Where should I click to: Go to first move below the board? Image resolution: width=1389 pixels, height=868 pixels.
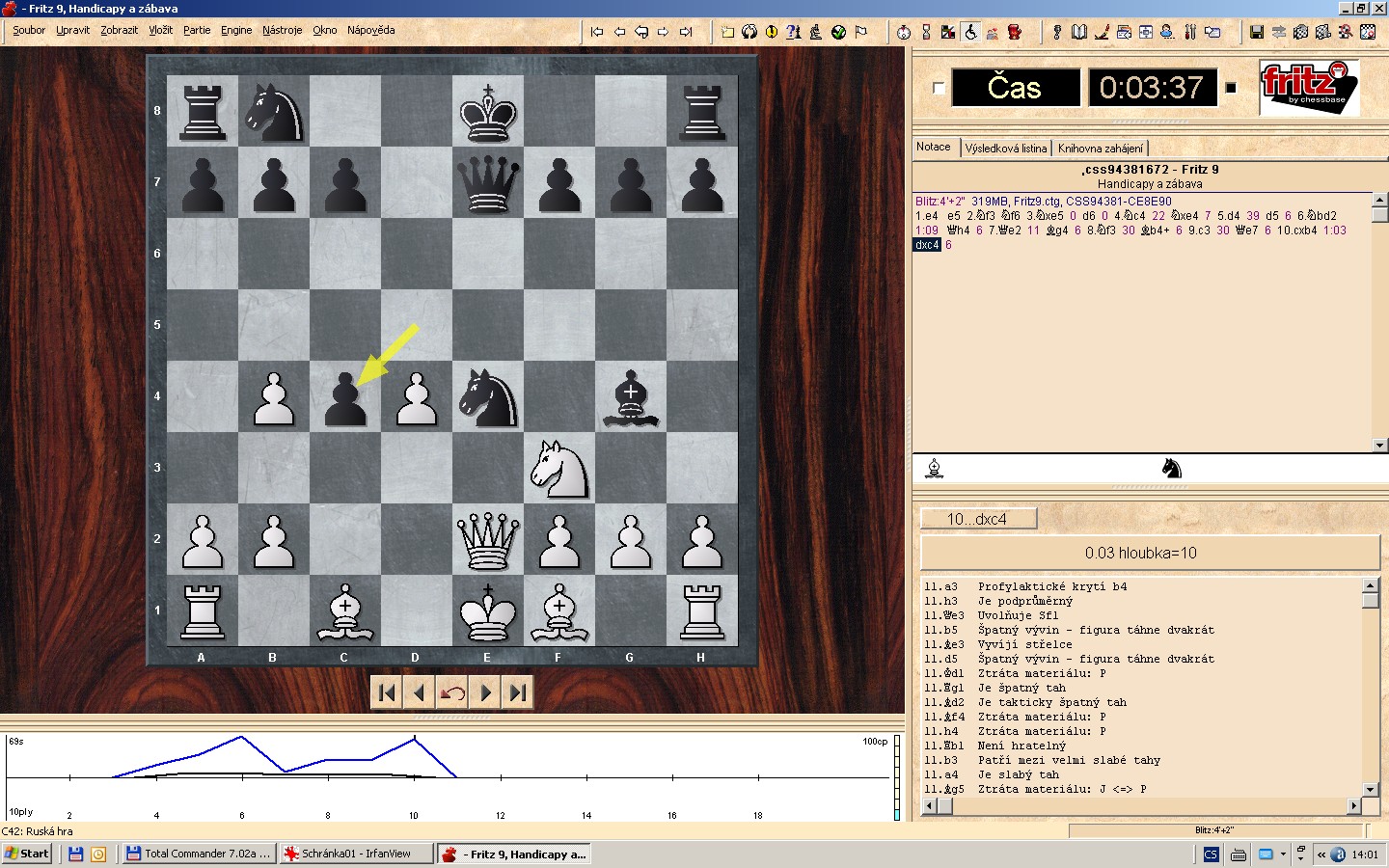click(387, 692)
